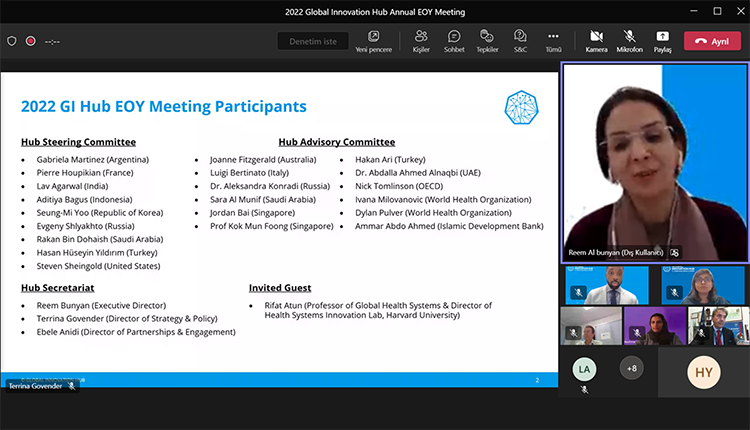Screen dimensions: 750x430
Task: Toggle the Mikrofon mute state
Action: click(629, 40)
